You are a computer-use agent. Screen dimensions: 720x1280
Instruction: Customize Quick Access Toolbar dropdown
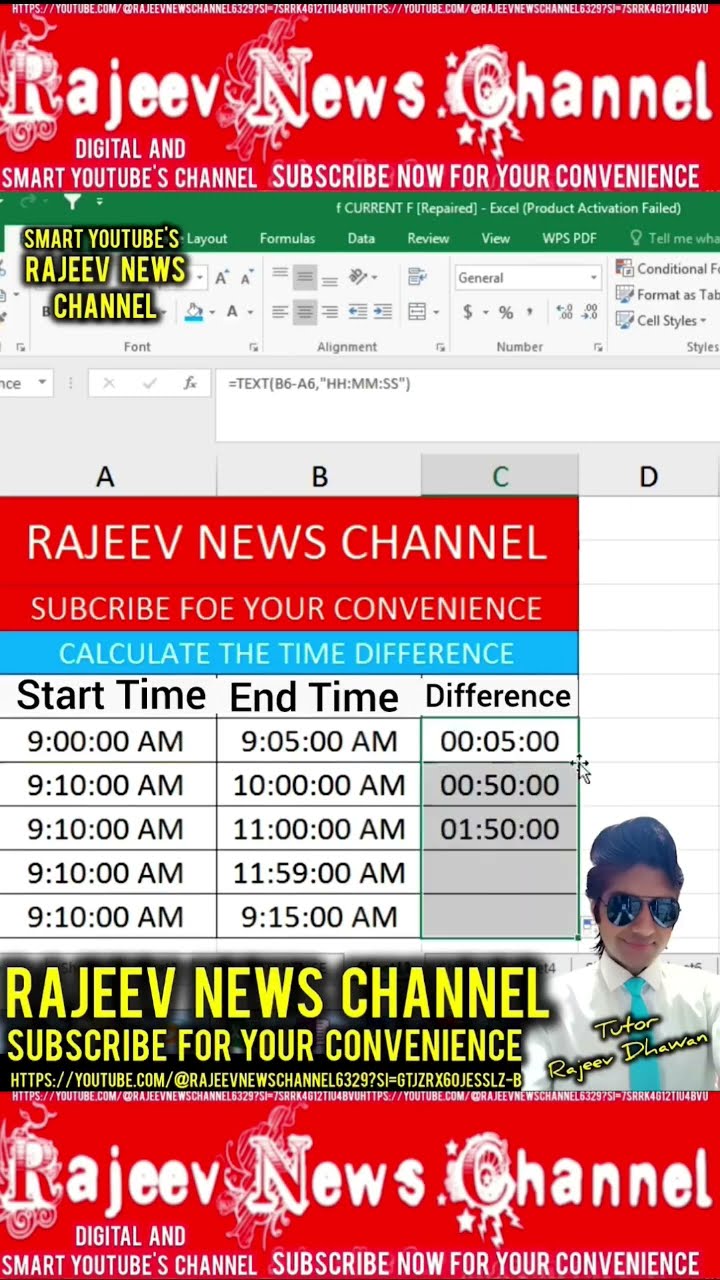coord(100,201)
